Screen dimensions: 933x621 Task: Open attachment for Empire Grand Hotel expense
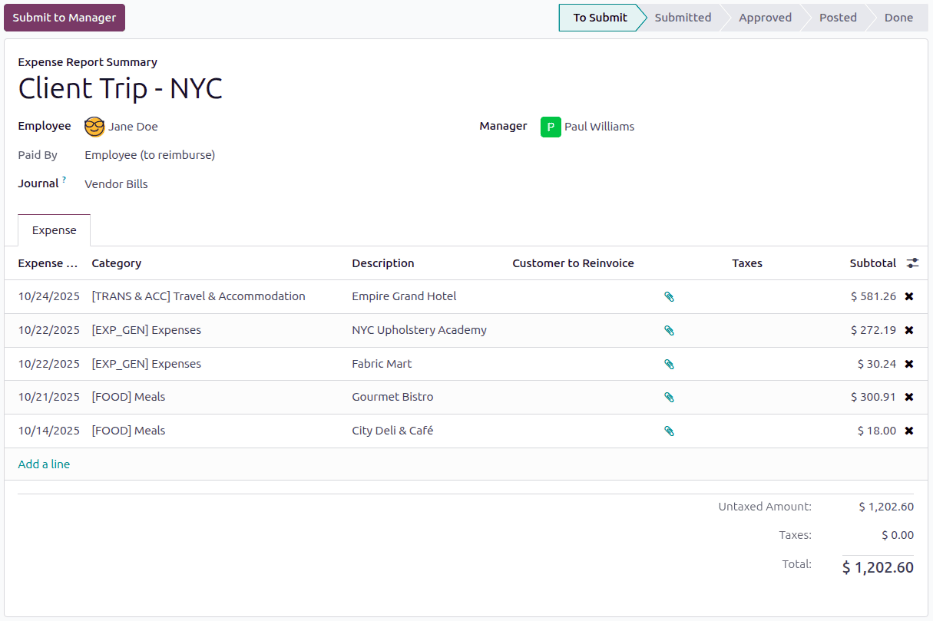(x=669, y=297)
